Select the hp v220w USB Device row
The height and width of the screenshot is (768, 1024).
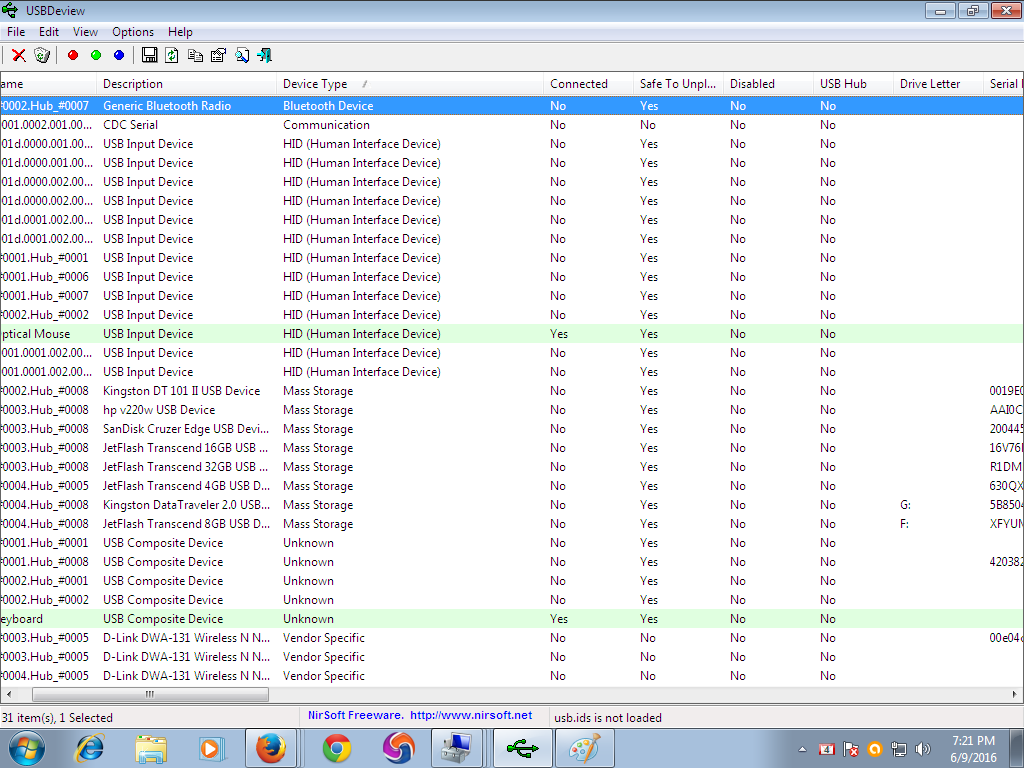512,409
